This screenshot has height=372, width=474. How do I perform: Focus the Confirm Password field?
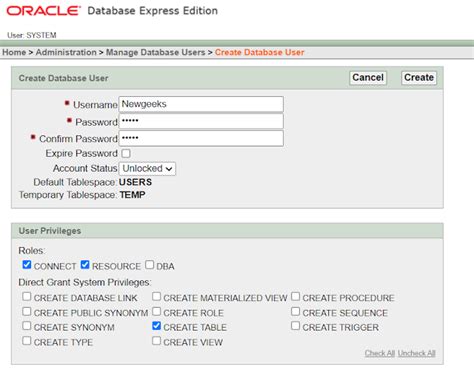pyautogui.click(x=201, y=138)
